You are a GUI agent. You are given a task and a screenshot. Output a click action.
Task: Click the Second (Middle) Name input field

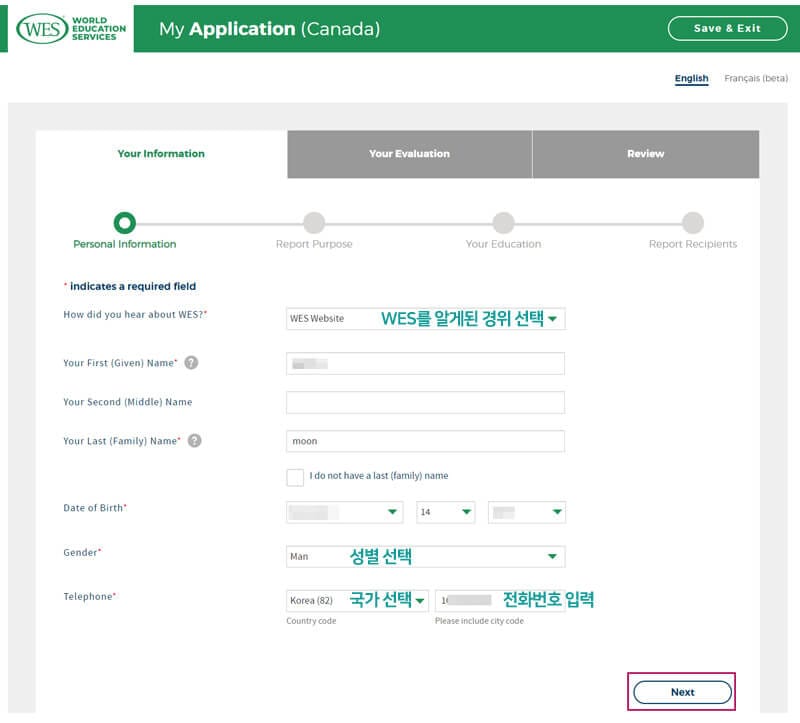point(425,402)
